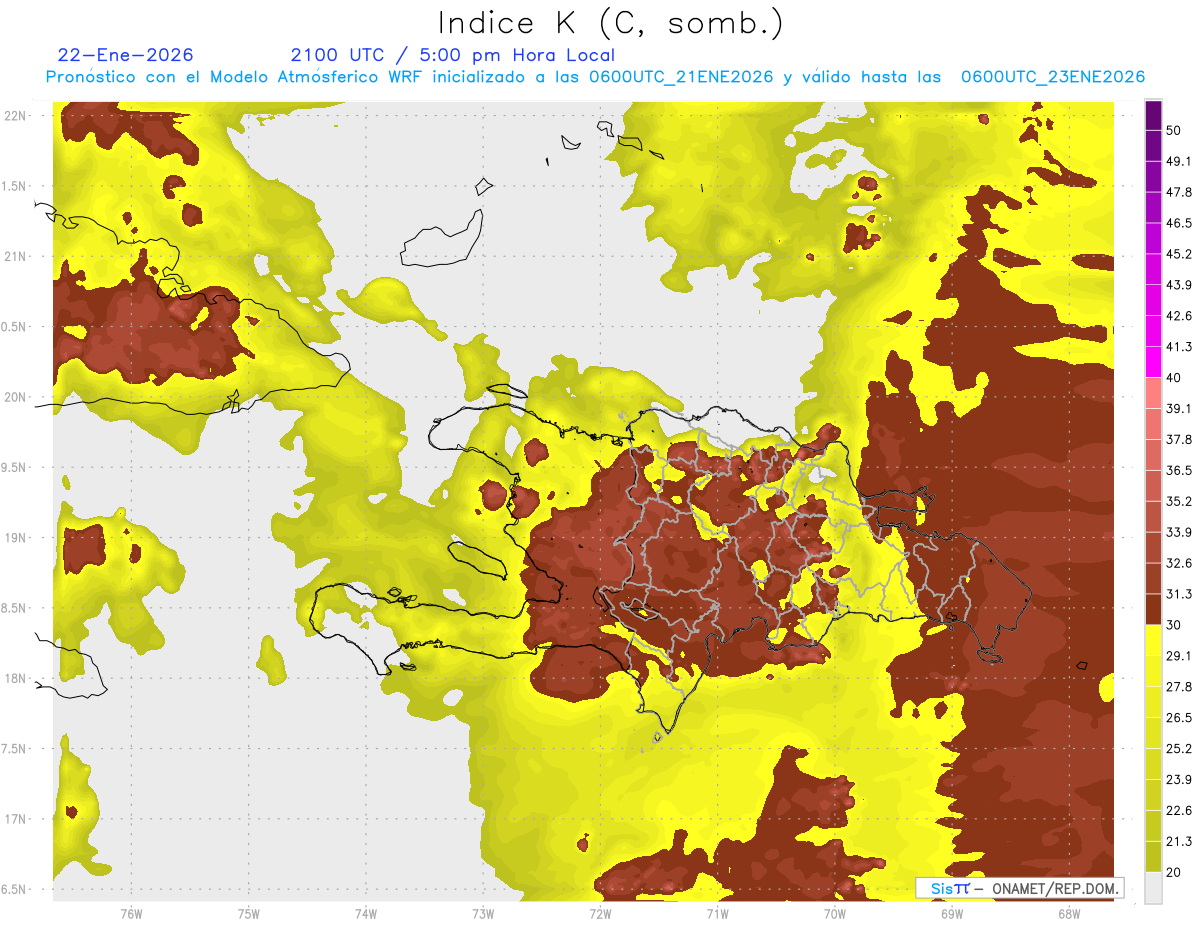Viewport: 1200px width, 927px height.
Task: Click the '74W' longitude label
Action: (366, 912)
